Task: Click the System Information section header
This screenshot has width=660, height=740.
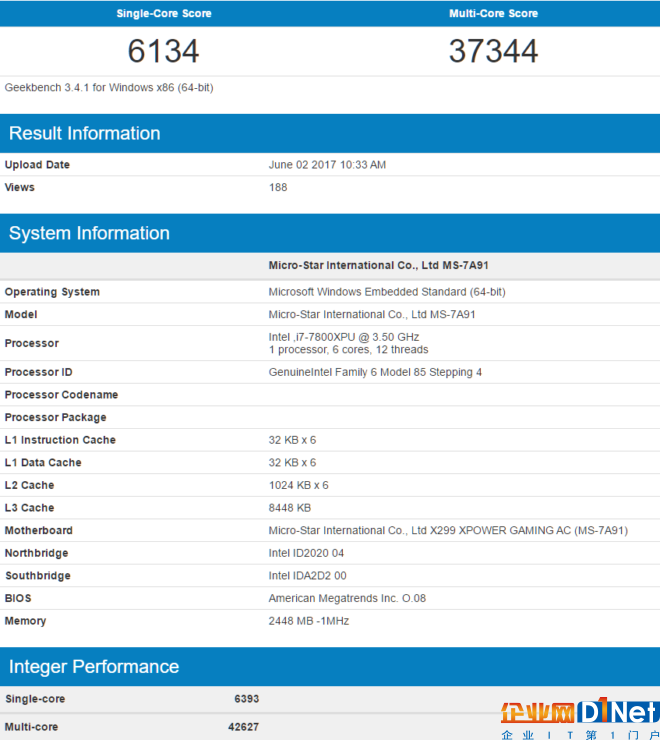Action: pyautogui.click(x=330, y=233)
